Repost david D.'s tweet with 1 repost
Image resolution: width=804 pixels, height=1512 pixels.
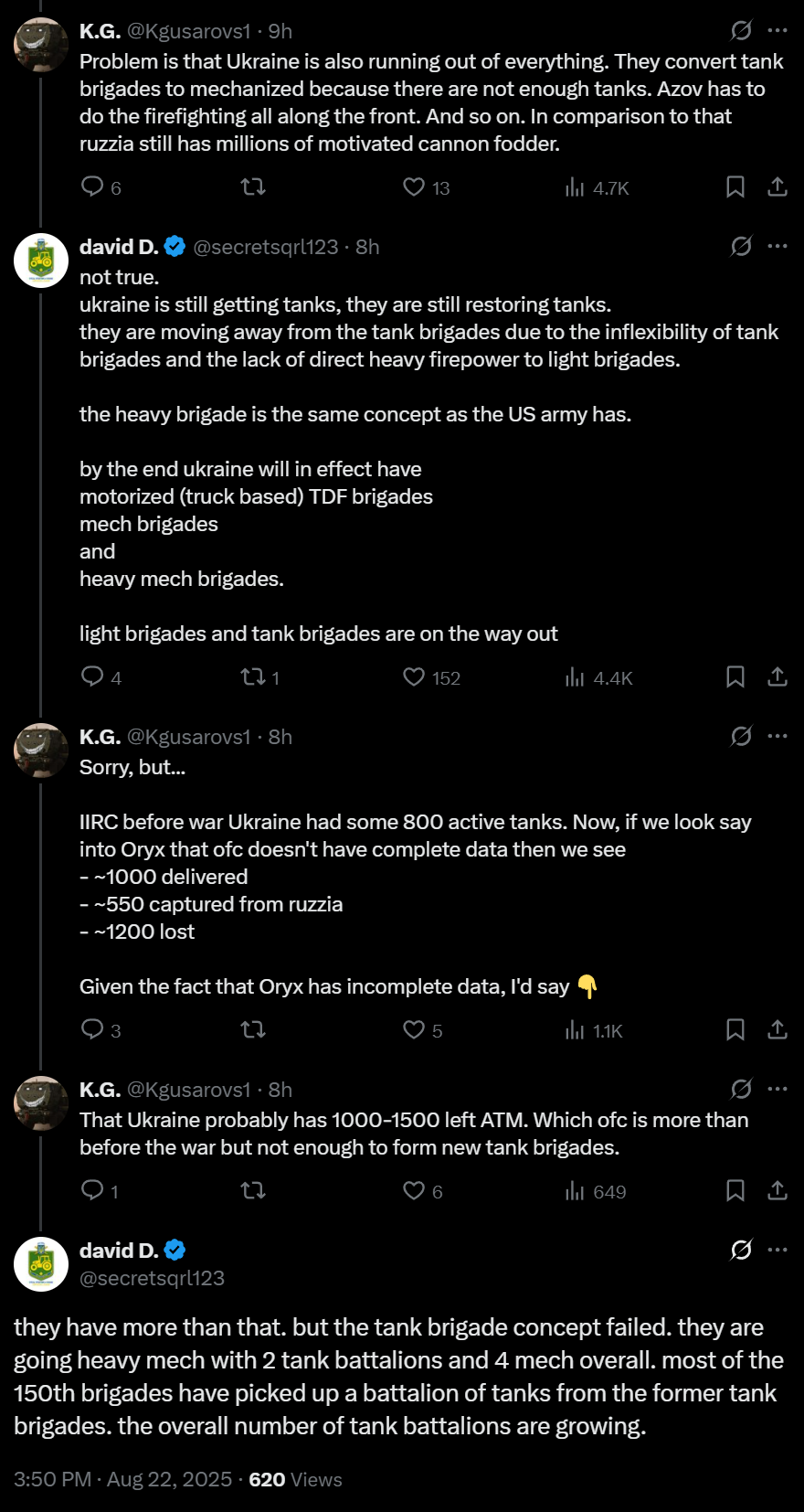[253, 677]
